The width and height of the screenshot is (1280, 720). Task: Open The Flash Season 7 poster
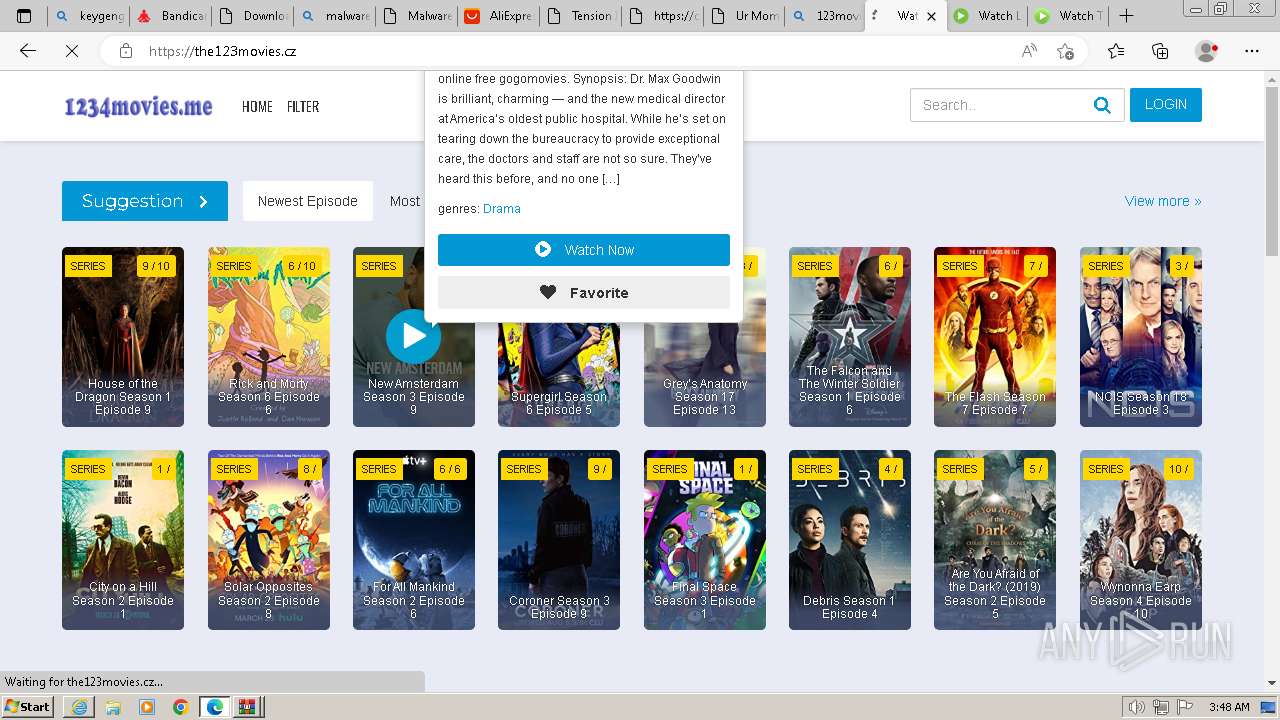(995, 337)
